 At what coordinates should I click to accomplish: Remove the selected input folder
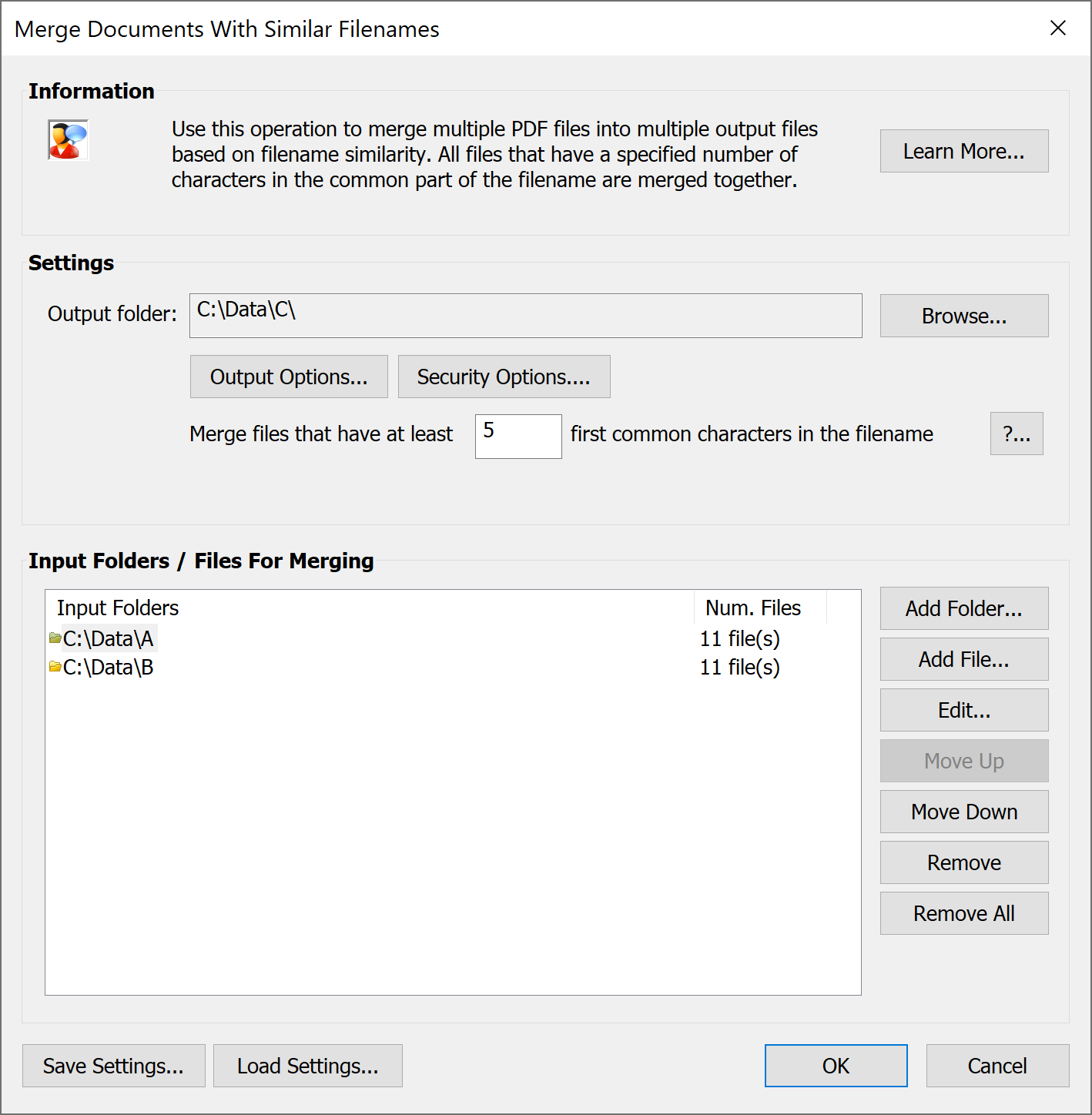pyautogui.click(x=963, y=862)
